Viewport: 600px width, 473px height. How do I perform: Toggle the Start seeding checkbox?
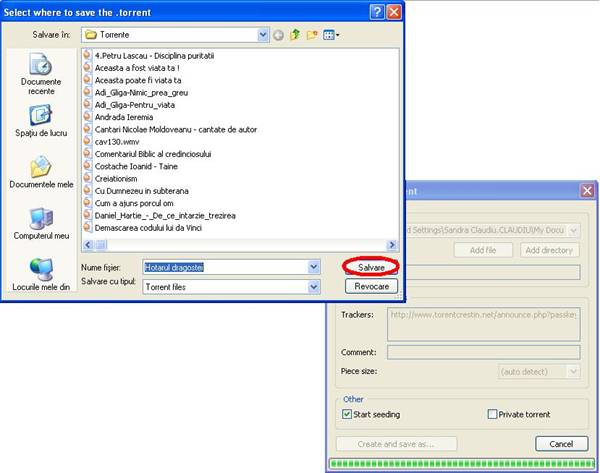(347, 414)
